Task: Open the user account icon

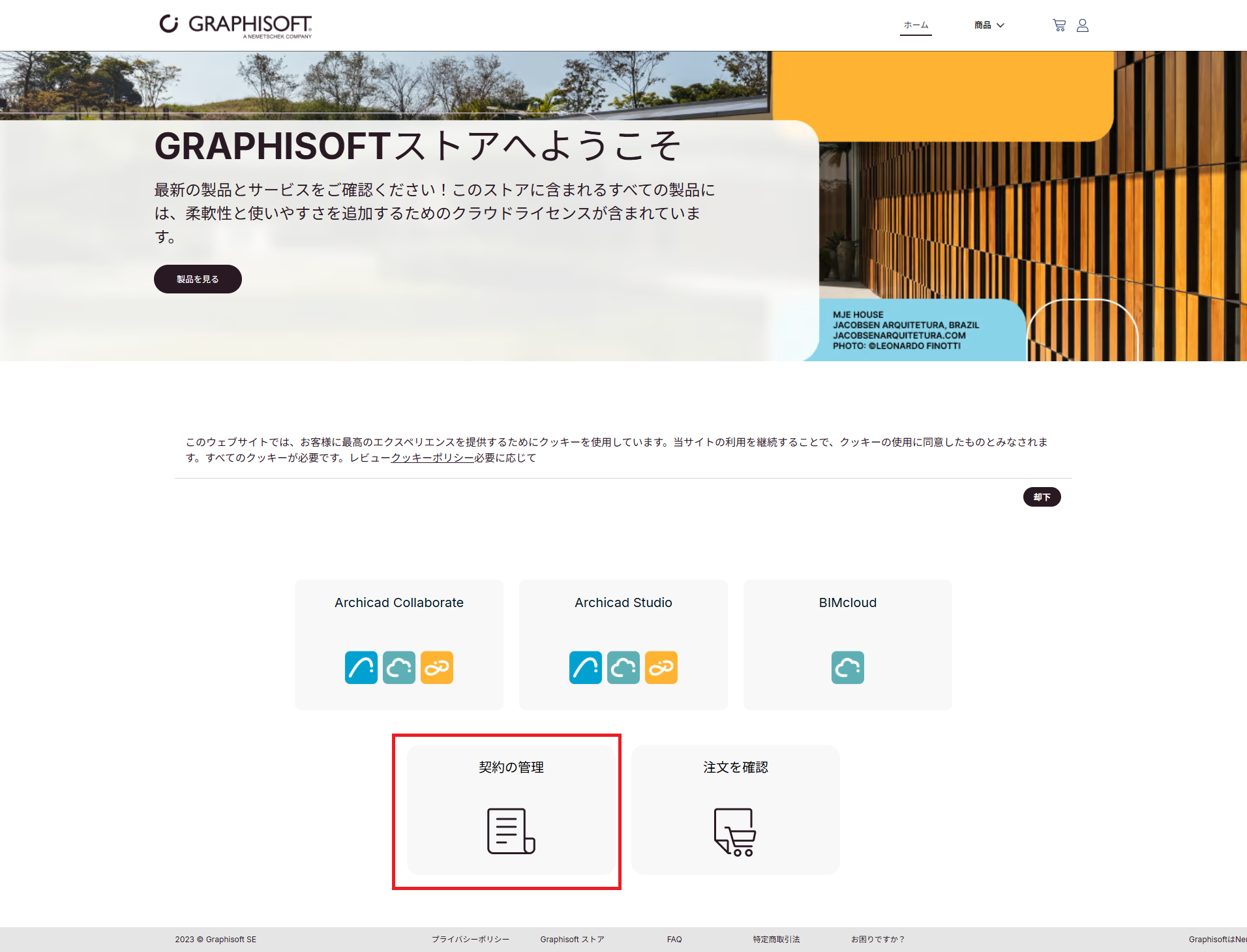Action: coord(1083,25)
